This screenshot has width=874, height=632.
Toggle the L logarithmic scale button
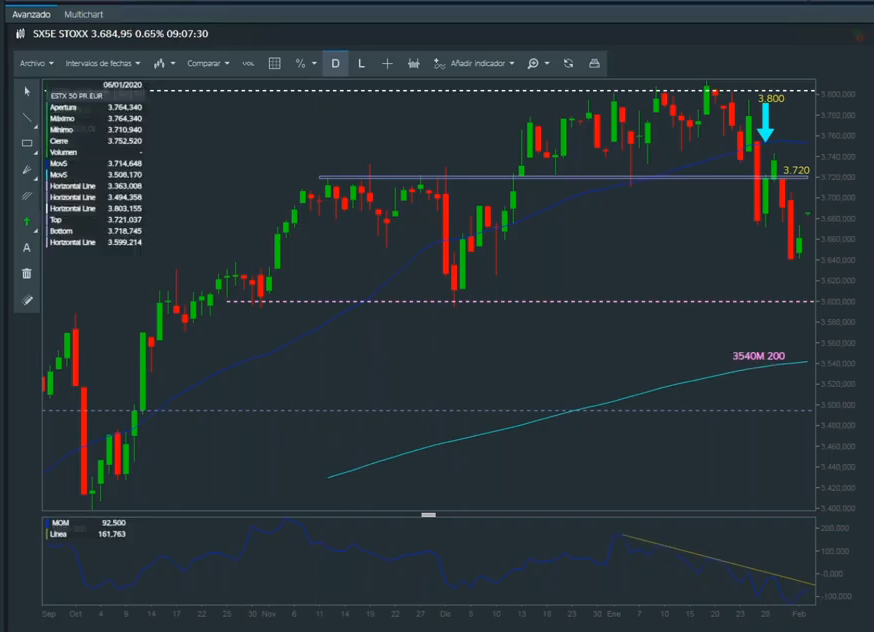(x=361, y=63)
